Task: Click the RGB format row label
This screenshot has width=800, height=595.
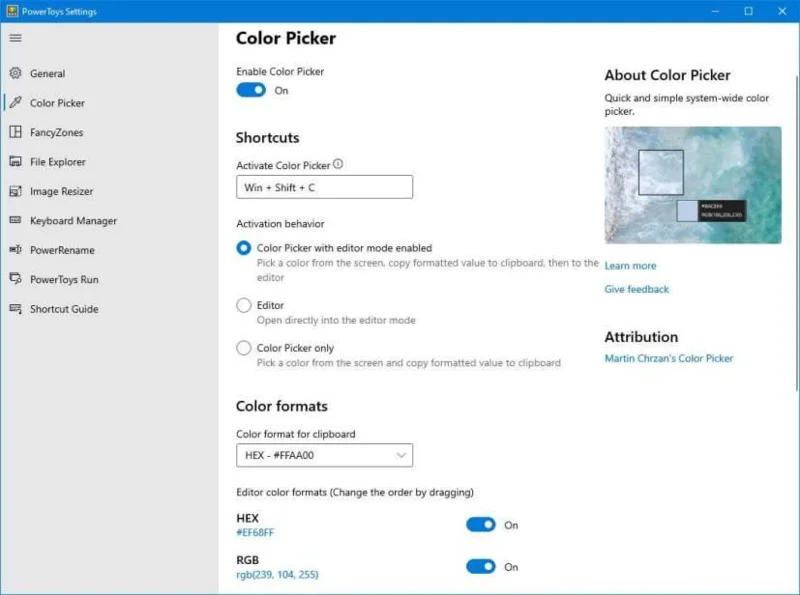Action: tap(247, 560)
